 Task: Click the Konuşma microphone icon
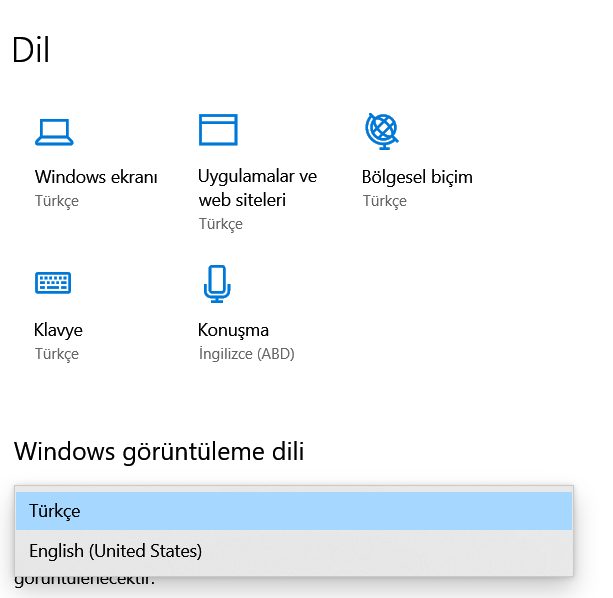pyautogui.click(x=217, y=284)
